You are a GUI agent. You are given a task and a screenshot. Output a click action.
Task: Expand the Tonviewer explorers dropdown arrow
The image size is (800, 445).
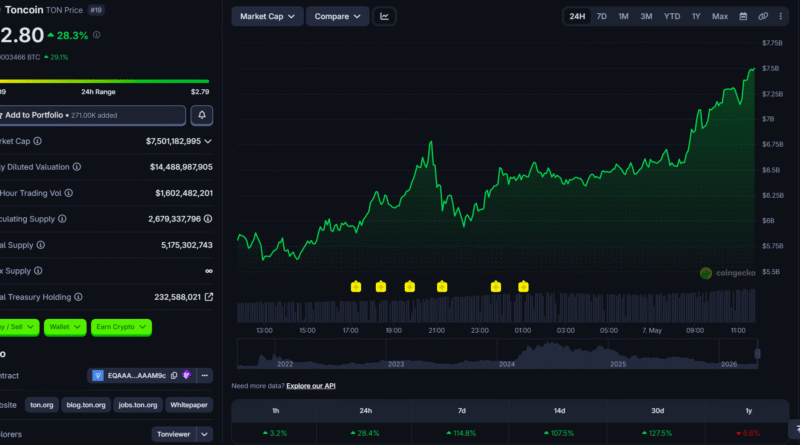coord(205,434)
